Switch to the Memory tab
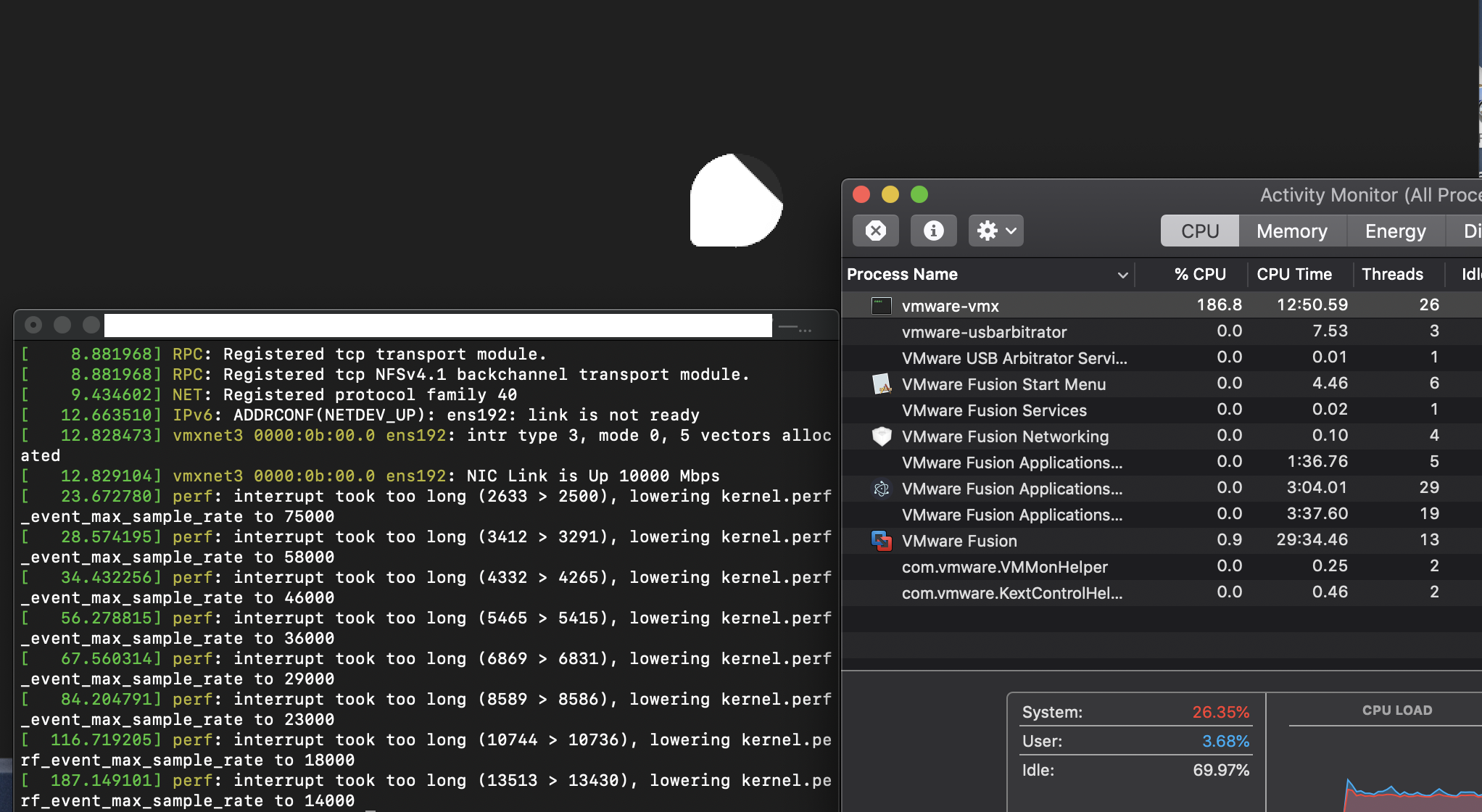Screen dimensions: 1482x812 click(x=1292, y=231)
